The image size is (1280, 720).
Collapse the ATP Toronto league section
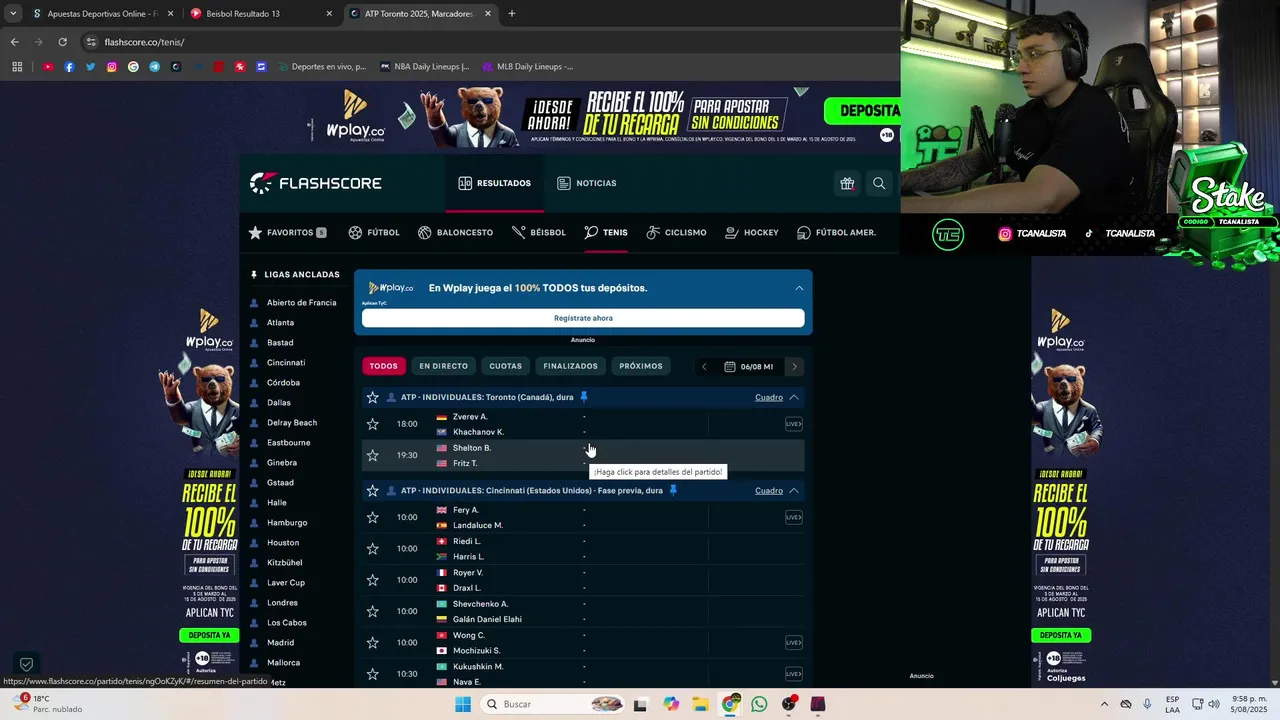coord(794,397)
